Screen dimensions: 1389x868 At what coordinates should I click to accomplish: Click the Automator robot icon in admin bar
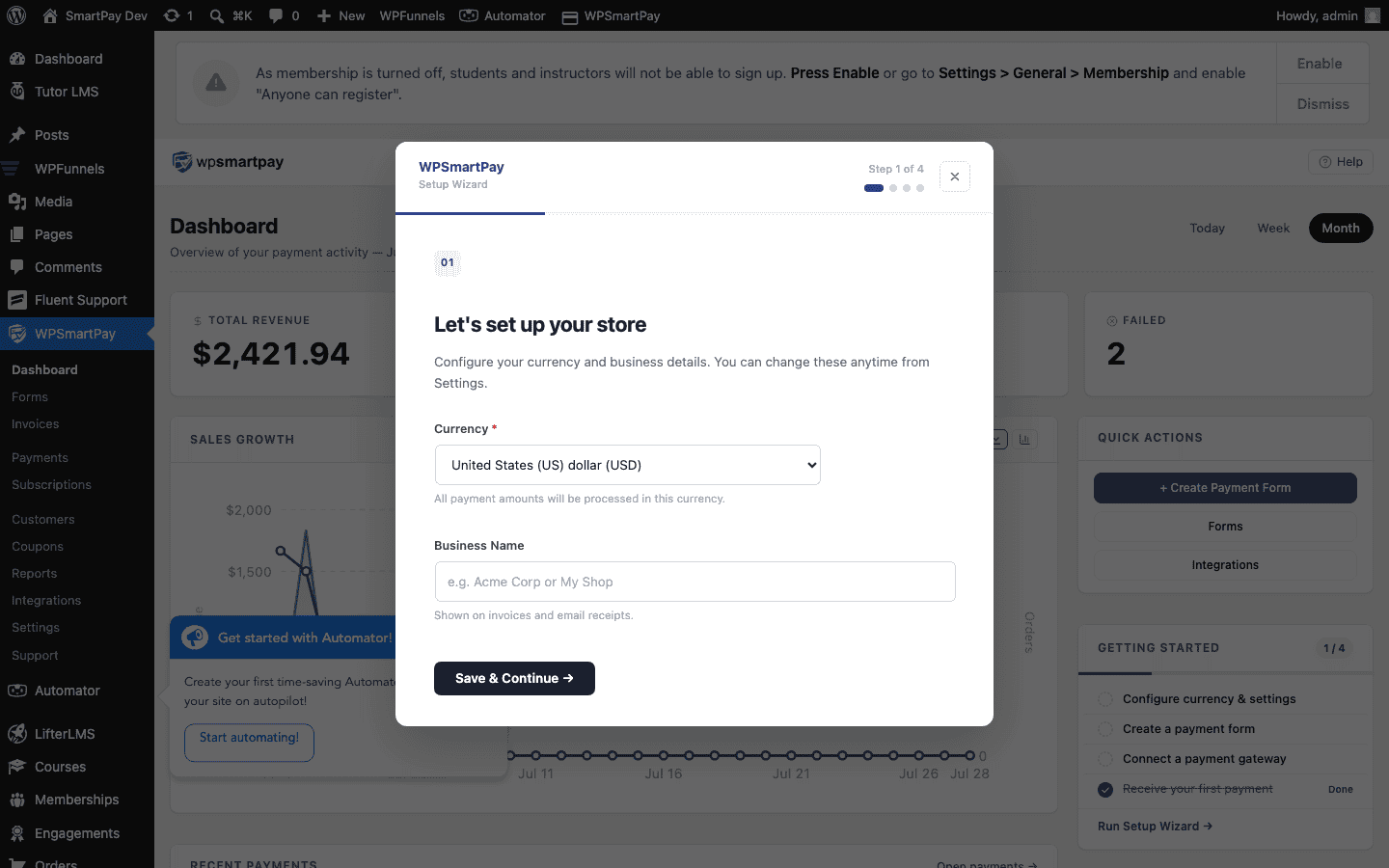pyautogui.click(x=469, y=15)
